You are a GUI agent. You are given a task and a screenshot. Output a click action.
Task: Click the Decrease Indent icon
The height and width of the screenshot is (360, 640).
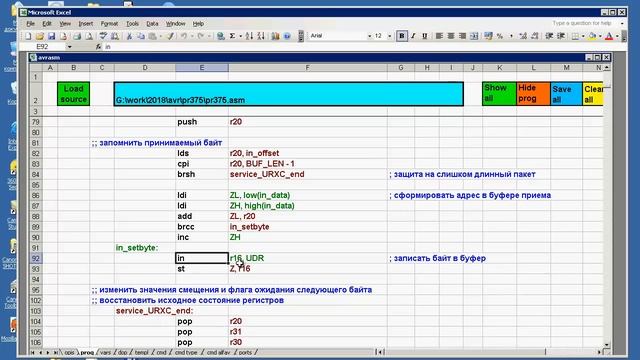click(x=549, y=36)
